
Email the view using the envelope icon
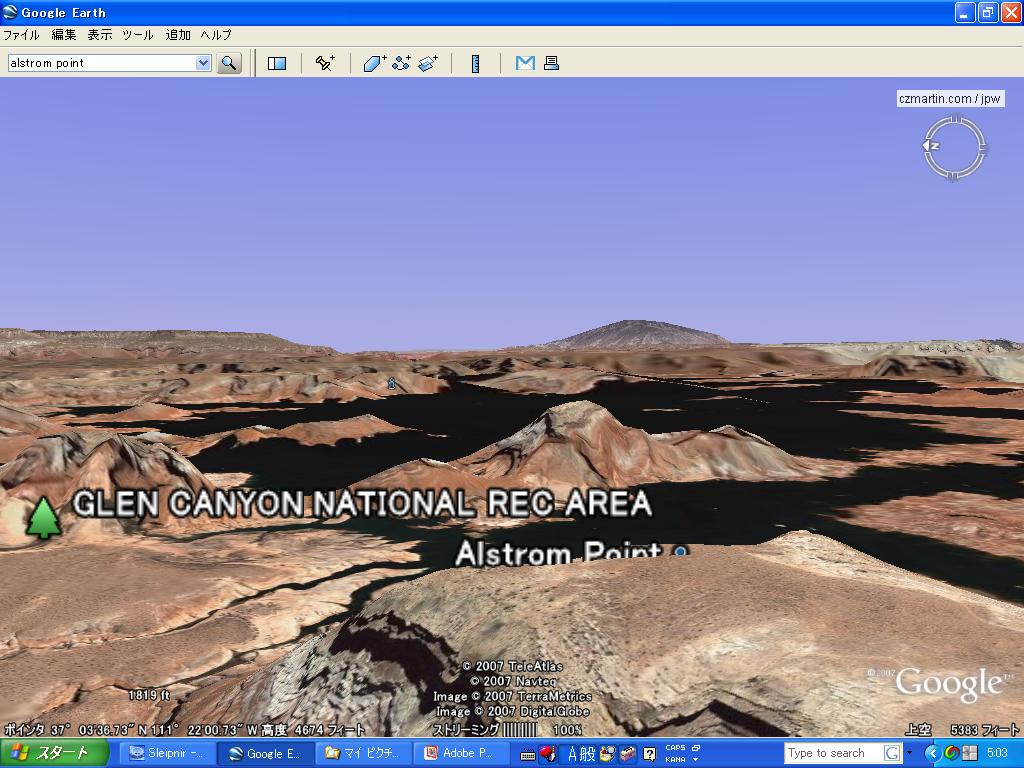point(525,63)
